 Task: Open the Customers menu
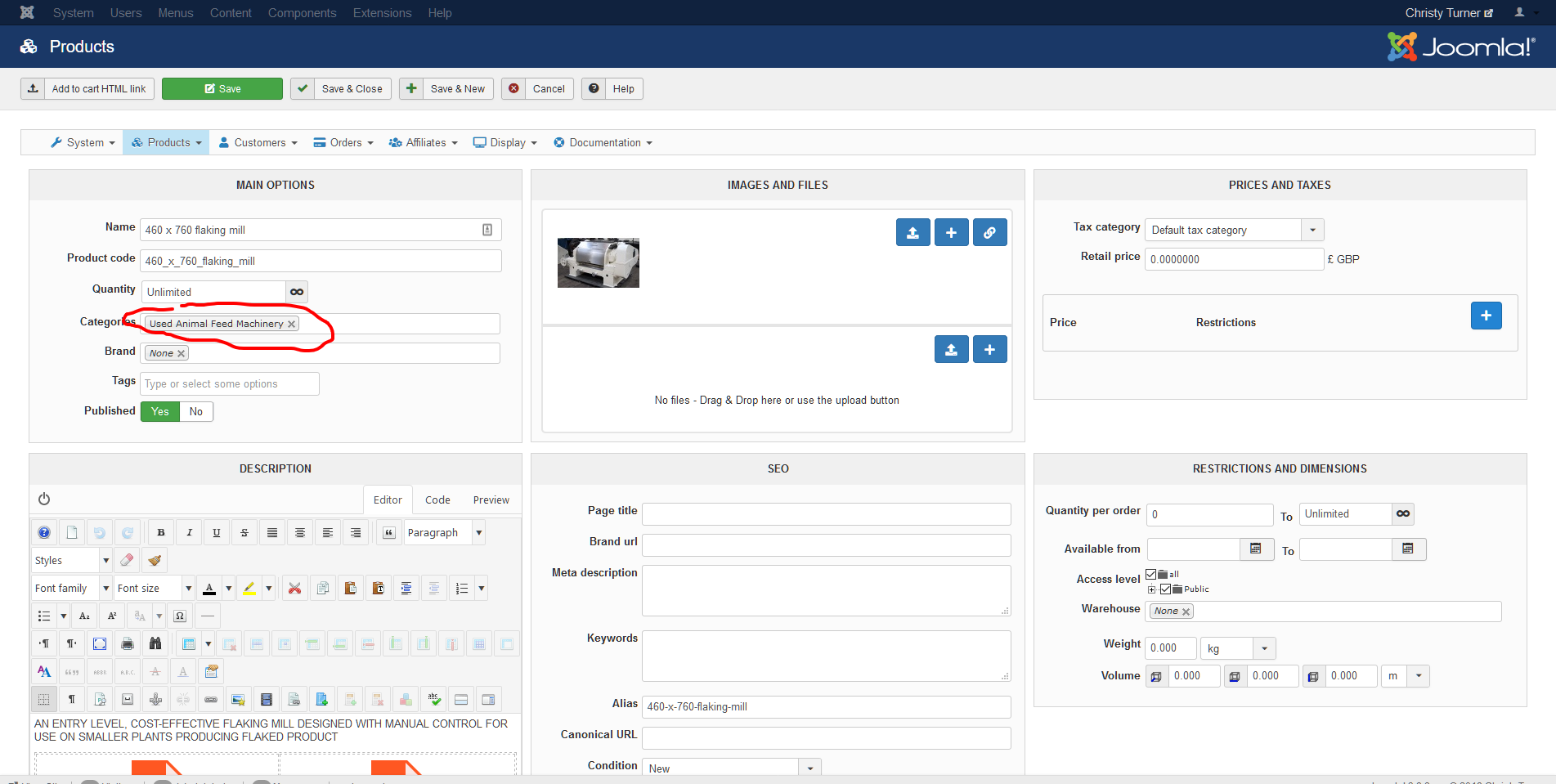258,142
